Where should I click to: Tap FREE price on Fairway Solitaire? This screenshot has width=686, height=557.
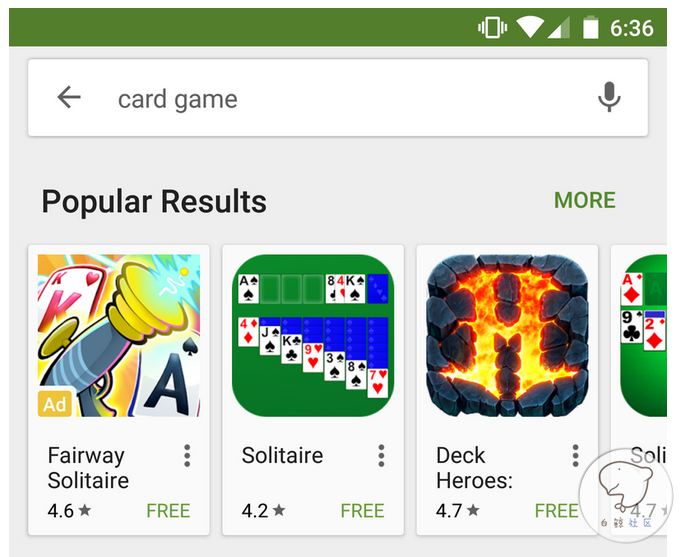(x=168, y=511)
